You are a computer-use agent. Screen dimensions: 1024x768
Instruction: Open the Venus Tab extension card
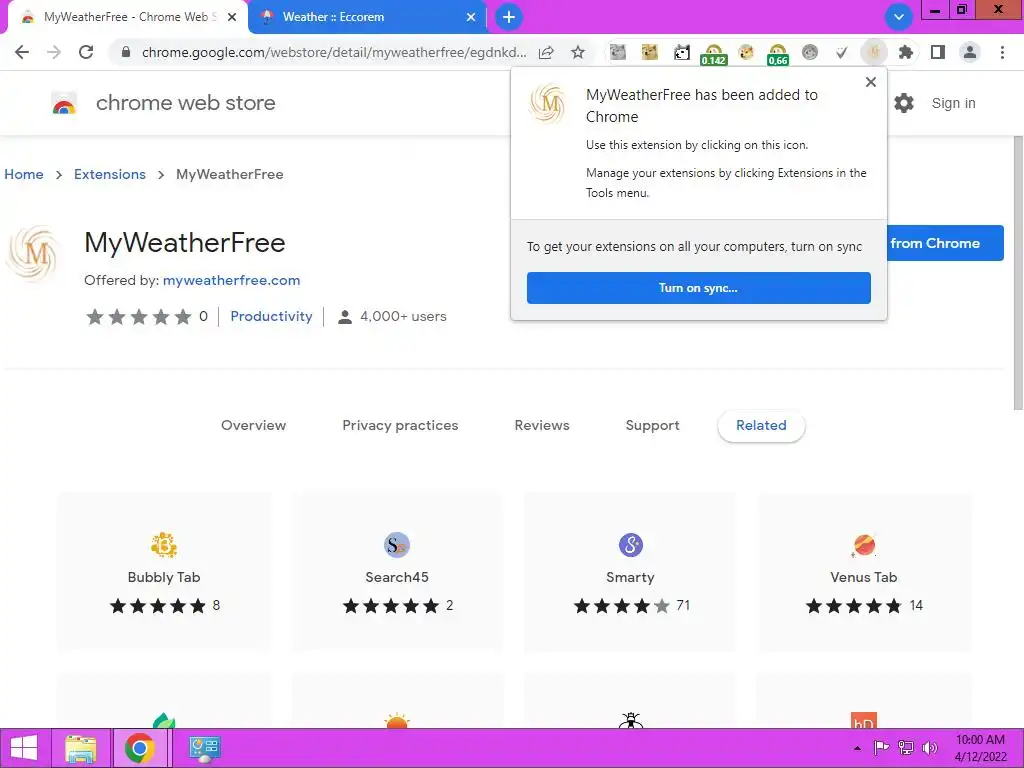click(x=864, y=572)
